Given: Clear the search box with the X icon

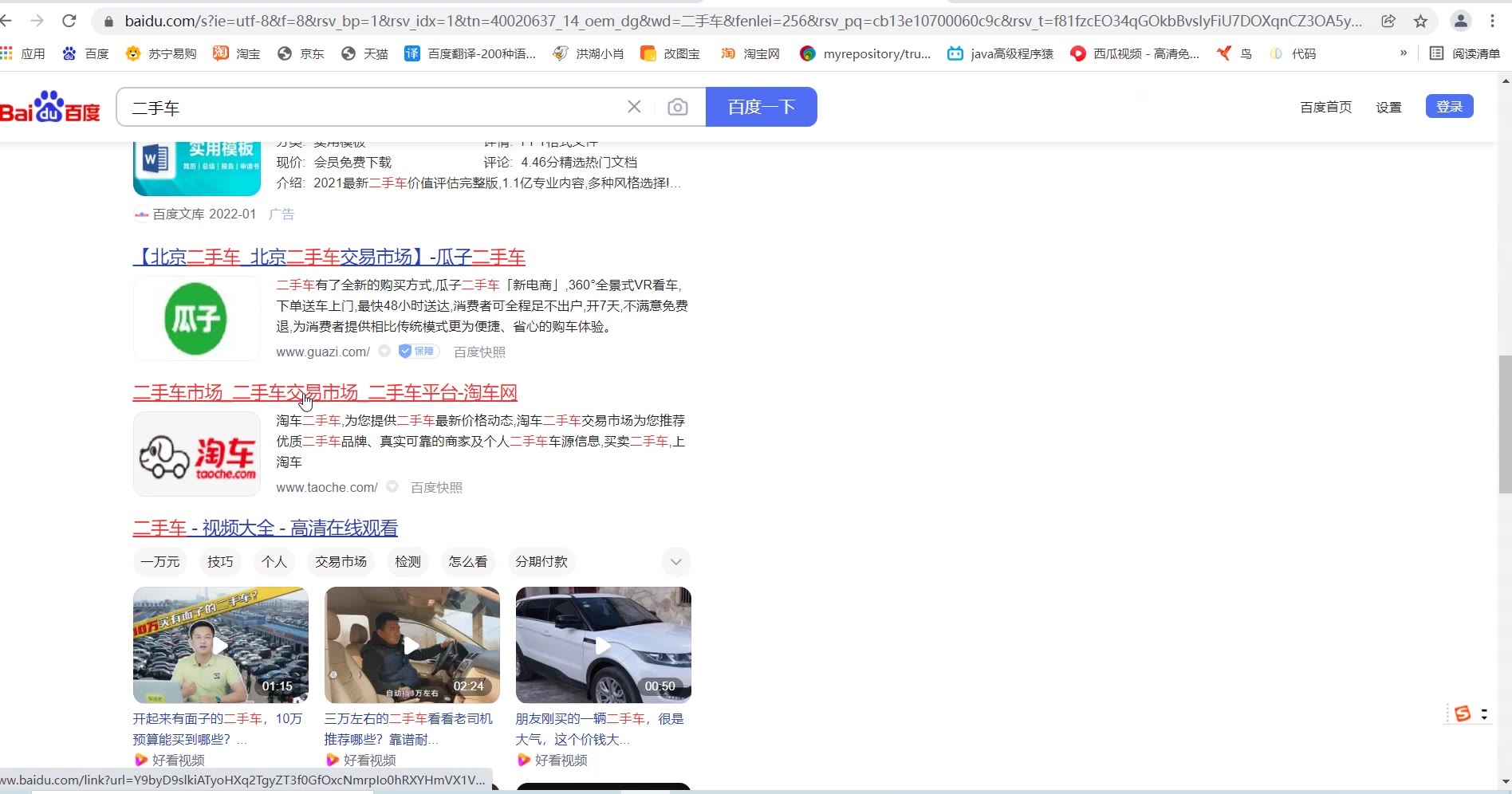Looking at the screenshot, I should [x=634, y=107].
